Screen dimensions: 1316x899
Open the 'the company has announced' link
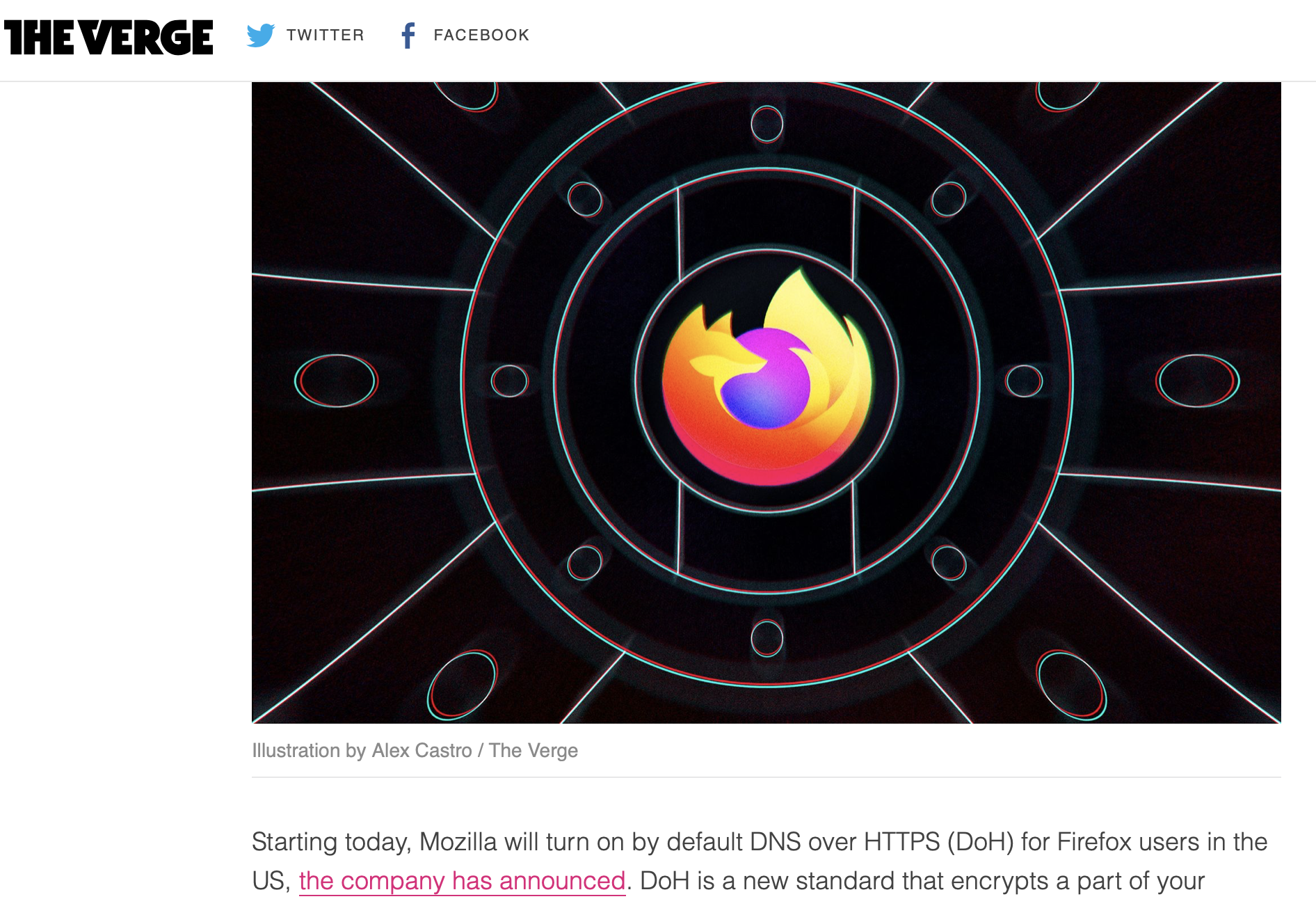click(462, 881)
